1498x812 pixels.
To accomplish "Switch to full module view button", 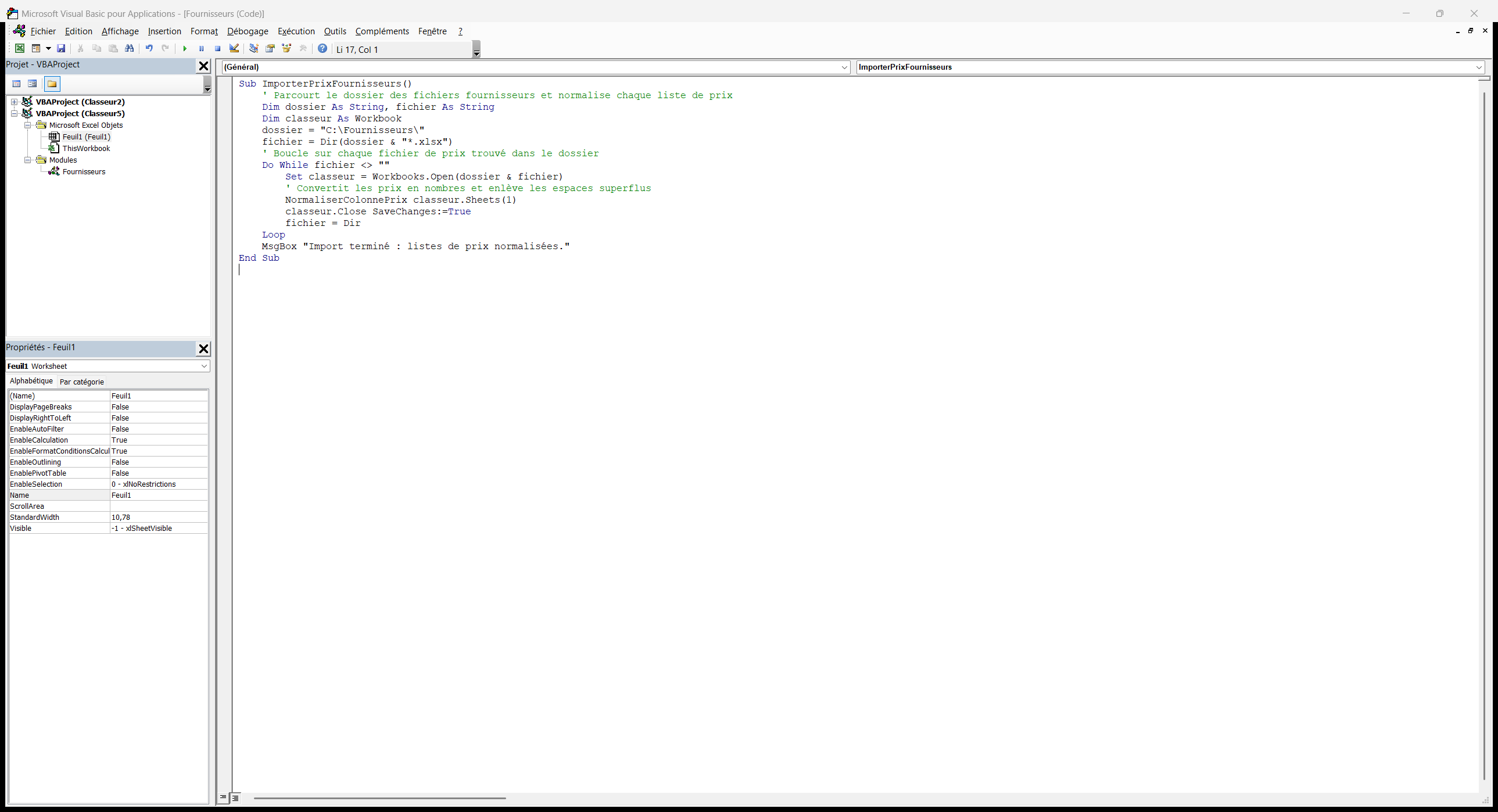I will coord(235,798).
